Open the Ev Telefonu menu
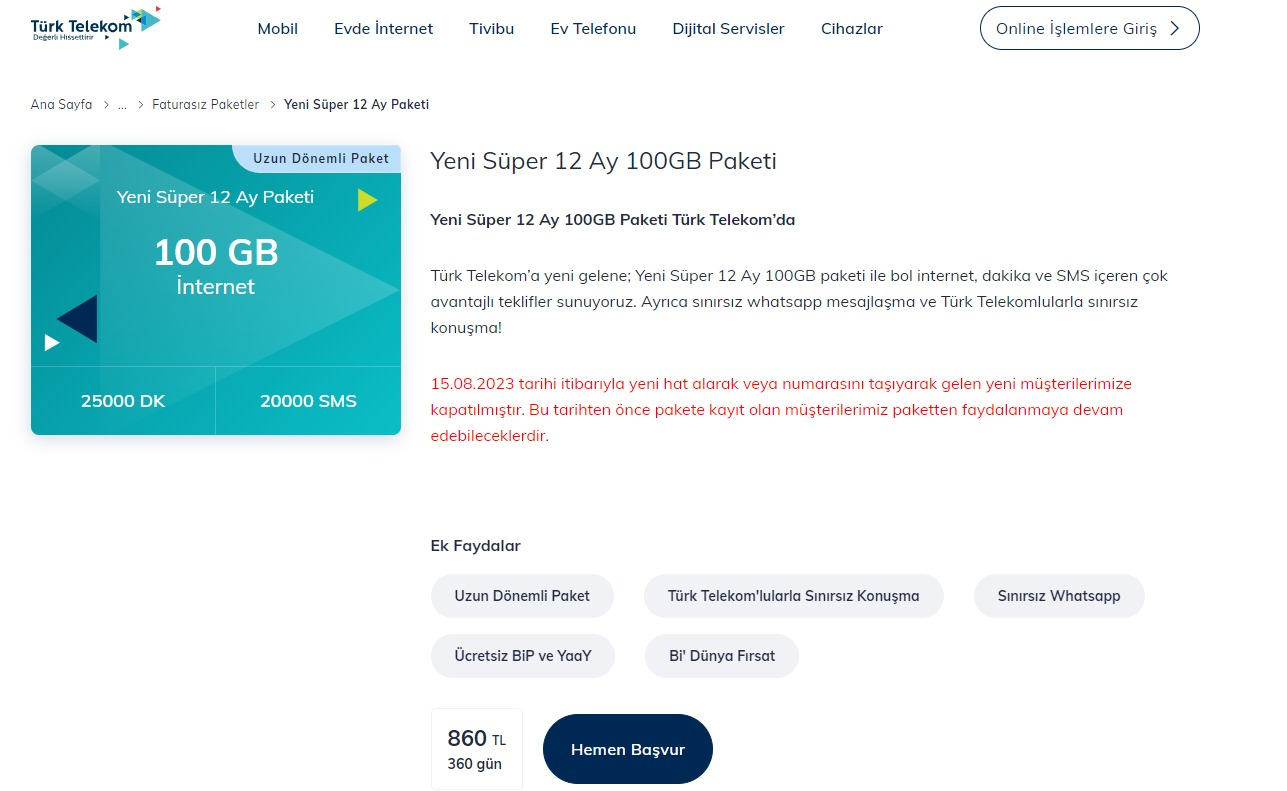The height and width of the screenshot is (791, 1287). coord(593,29)
